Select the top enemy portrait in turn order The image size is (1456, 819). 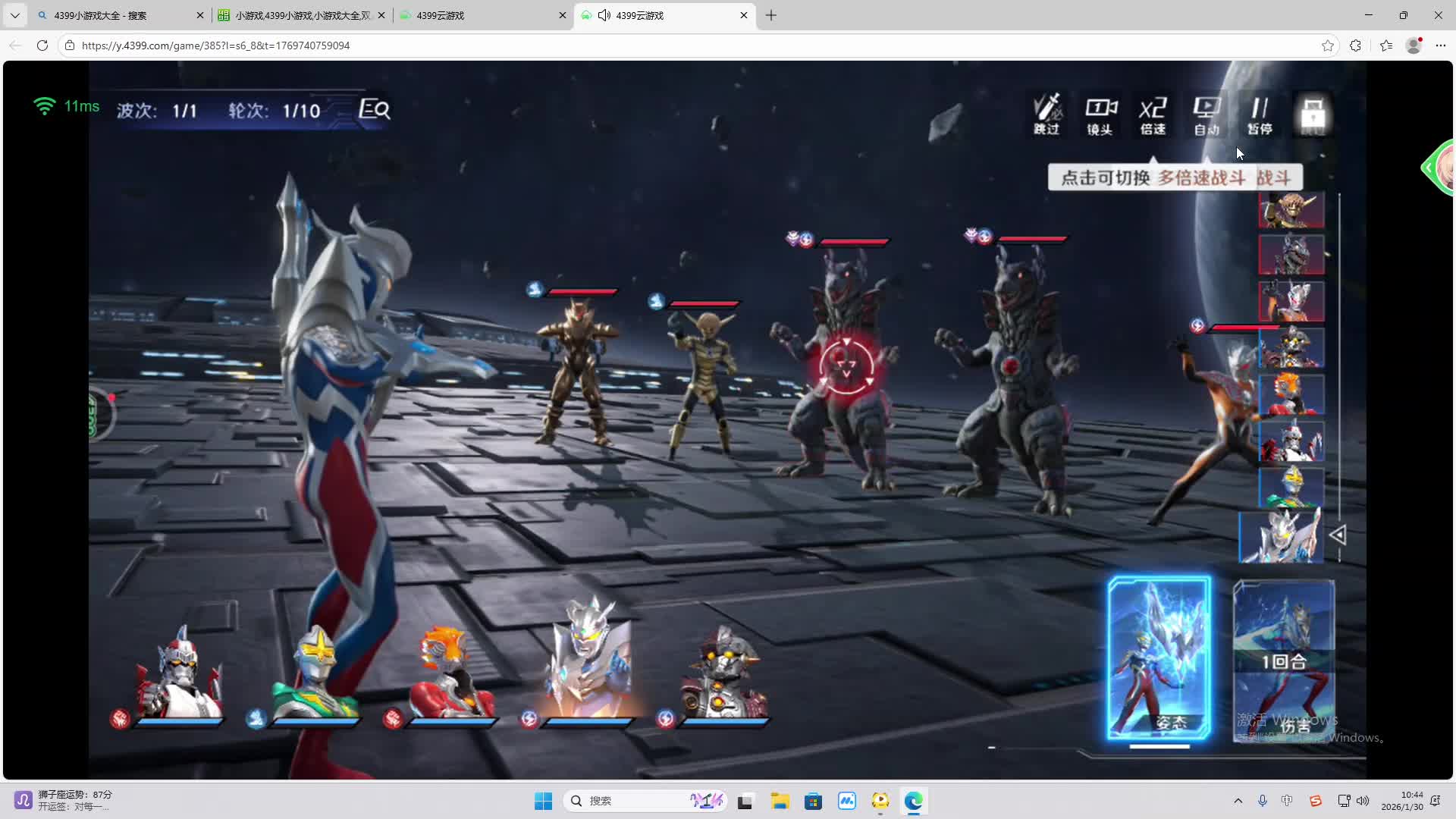1291,209
